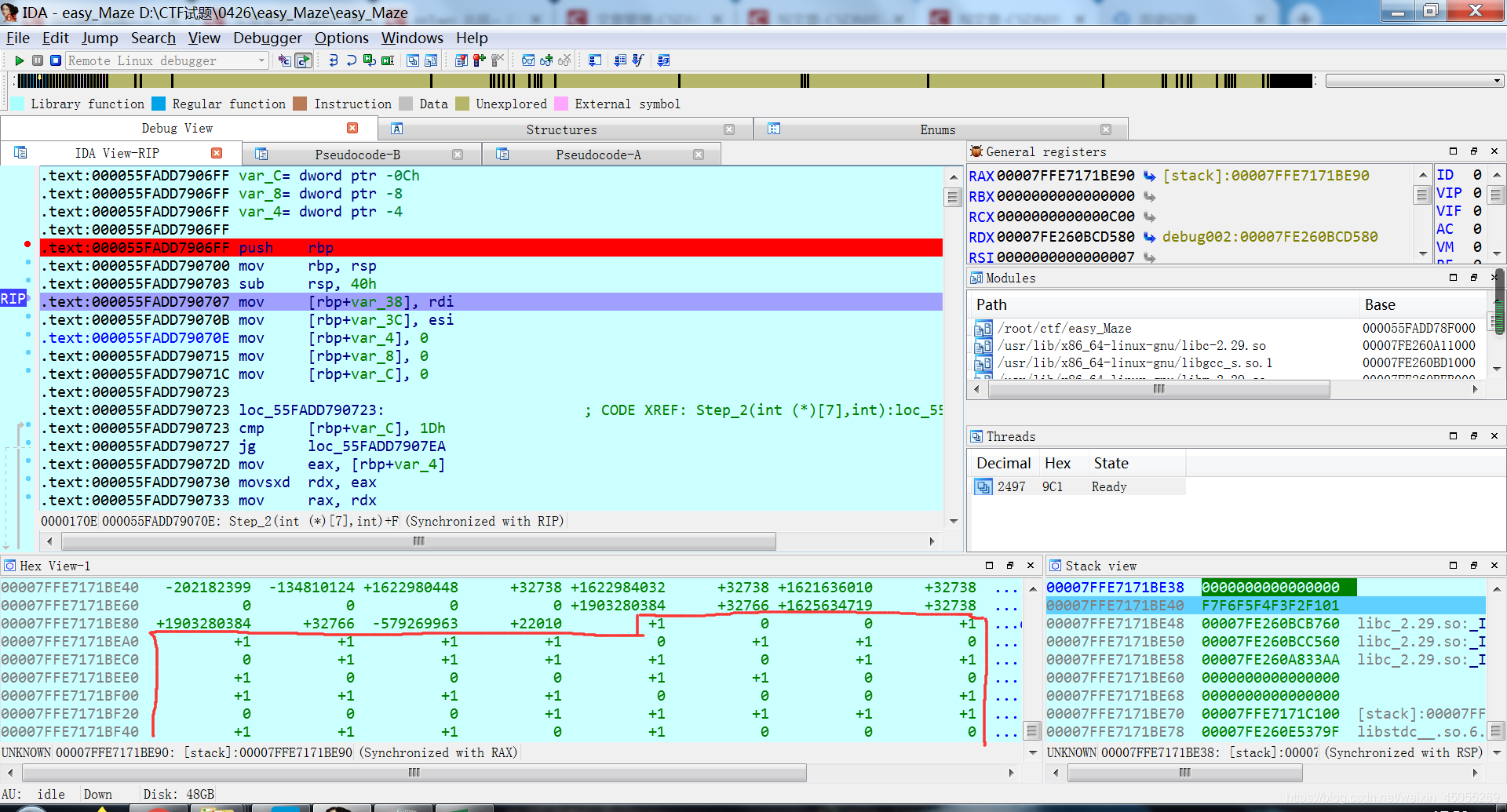Open the Debugger menu
The image size is (1507, 812).
pyautogui.click(x=267, y=38)
